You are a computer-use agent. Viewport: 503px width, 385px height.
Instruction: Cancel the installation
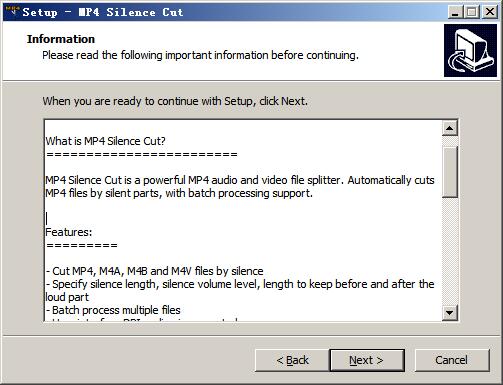452,360
